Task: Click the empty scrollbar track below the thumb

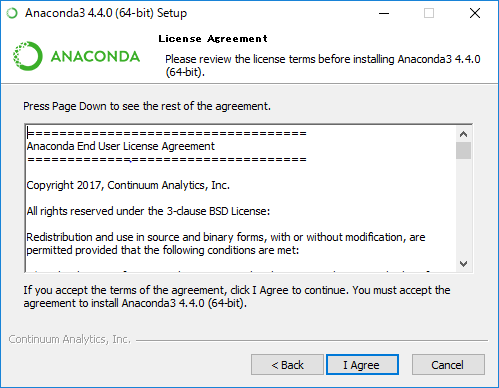Action: coord(463,208)
